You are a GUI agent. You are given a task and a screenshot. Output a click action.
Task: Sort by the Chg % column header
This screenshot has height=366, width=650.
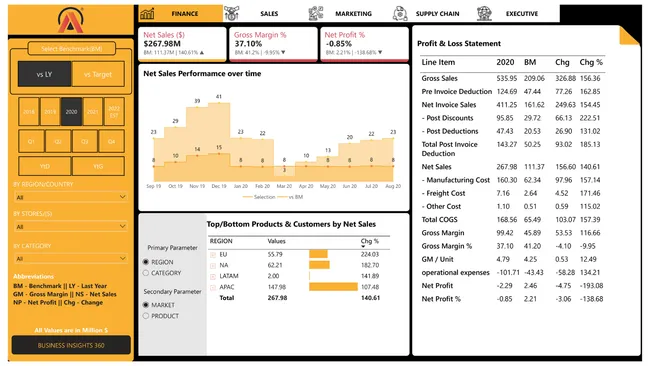(369, 241)
